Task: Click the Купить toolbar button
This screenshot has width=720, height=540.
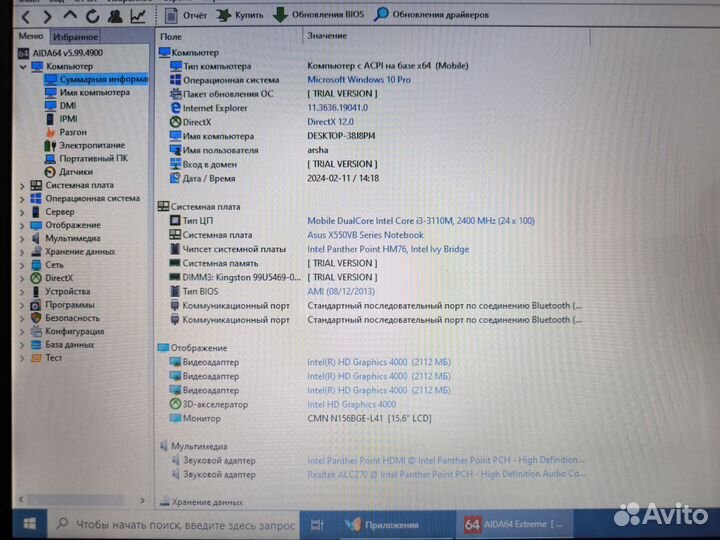Action: pos(240,15)
